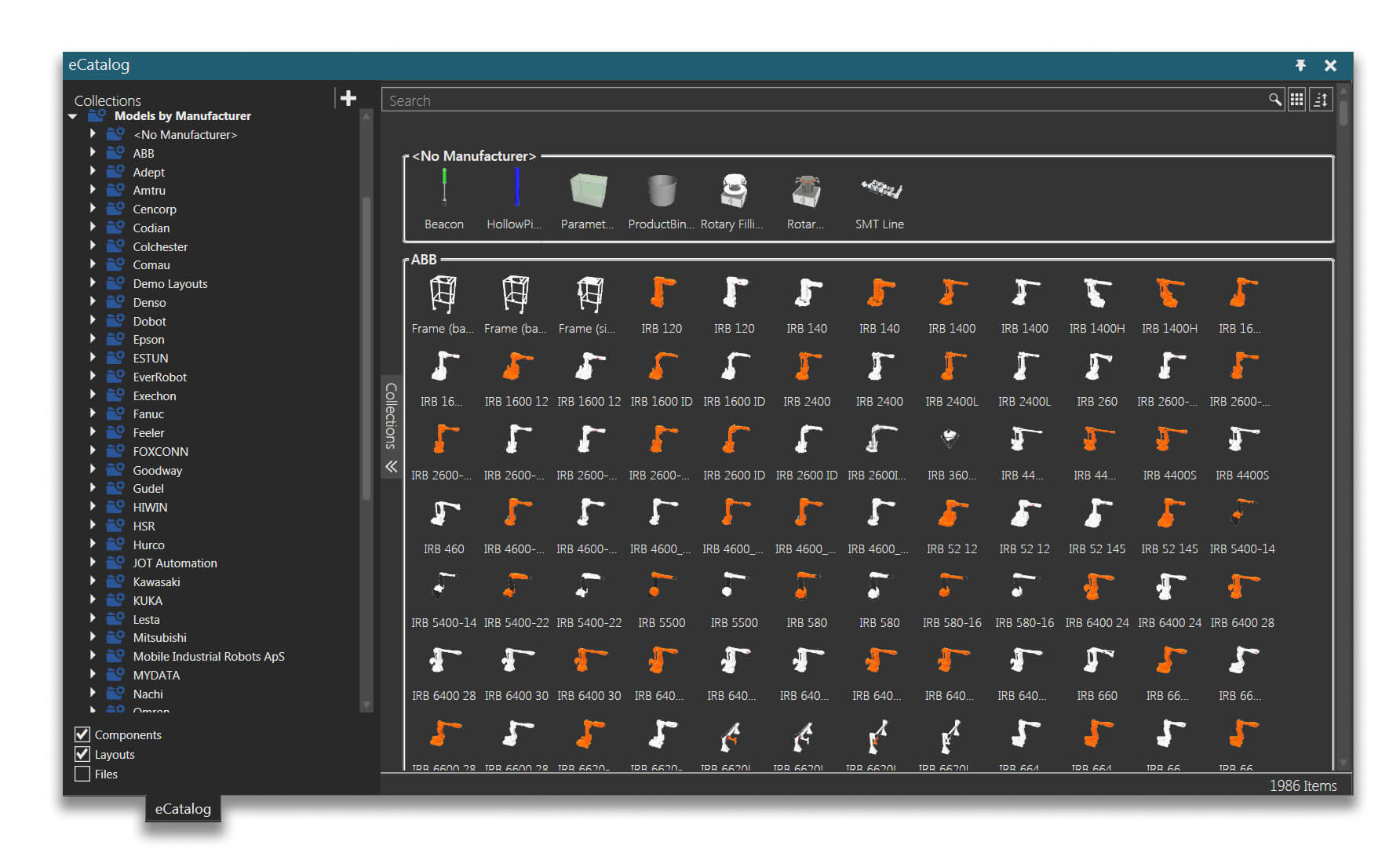1400x860 pixels.
Task: Select the Beacon component
Action: pos(444,201)
